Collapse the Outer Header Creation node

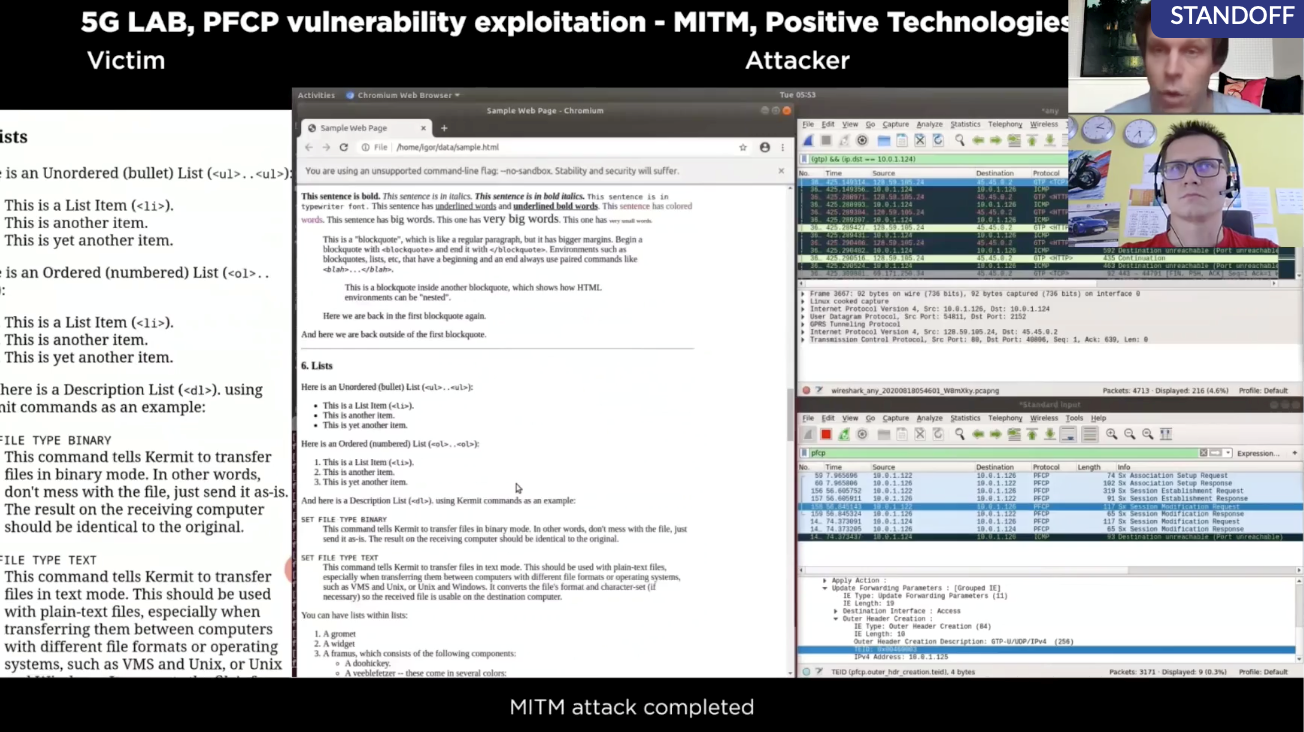point(835,618)
